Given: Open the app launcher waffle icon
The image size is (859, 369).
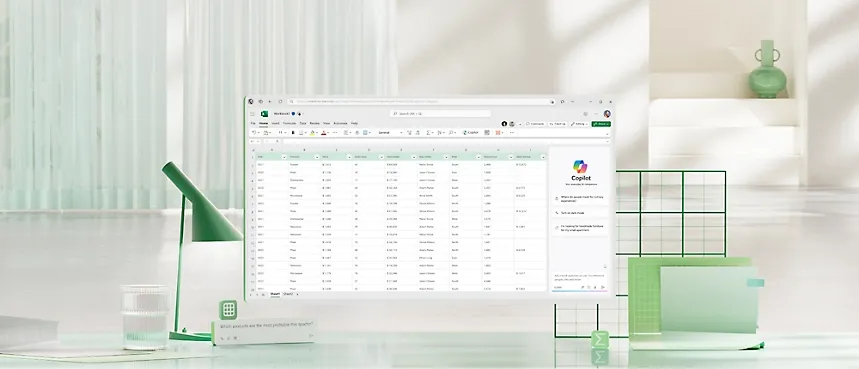Looking at the screenshot, I should pos(252,114).
